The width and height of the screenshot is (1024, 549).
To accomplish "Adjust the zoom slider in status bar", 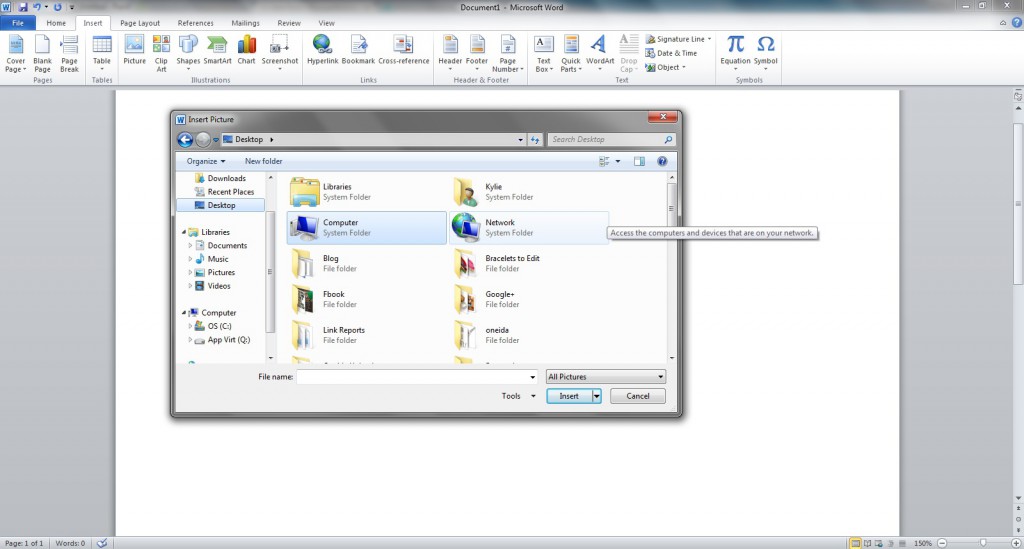I will click(983, 543).
